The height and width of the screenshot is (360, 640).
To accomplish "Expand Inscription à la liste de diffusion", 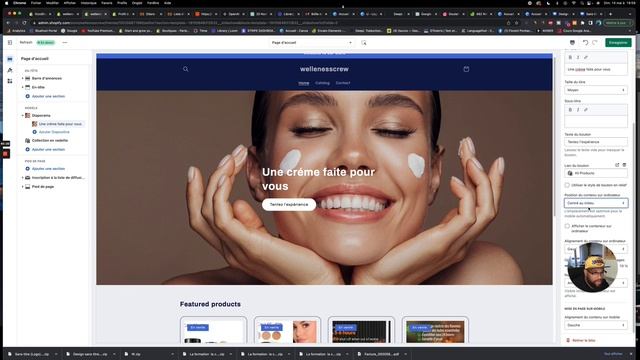I will point(22,178).
